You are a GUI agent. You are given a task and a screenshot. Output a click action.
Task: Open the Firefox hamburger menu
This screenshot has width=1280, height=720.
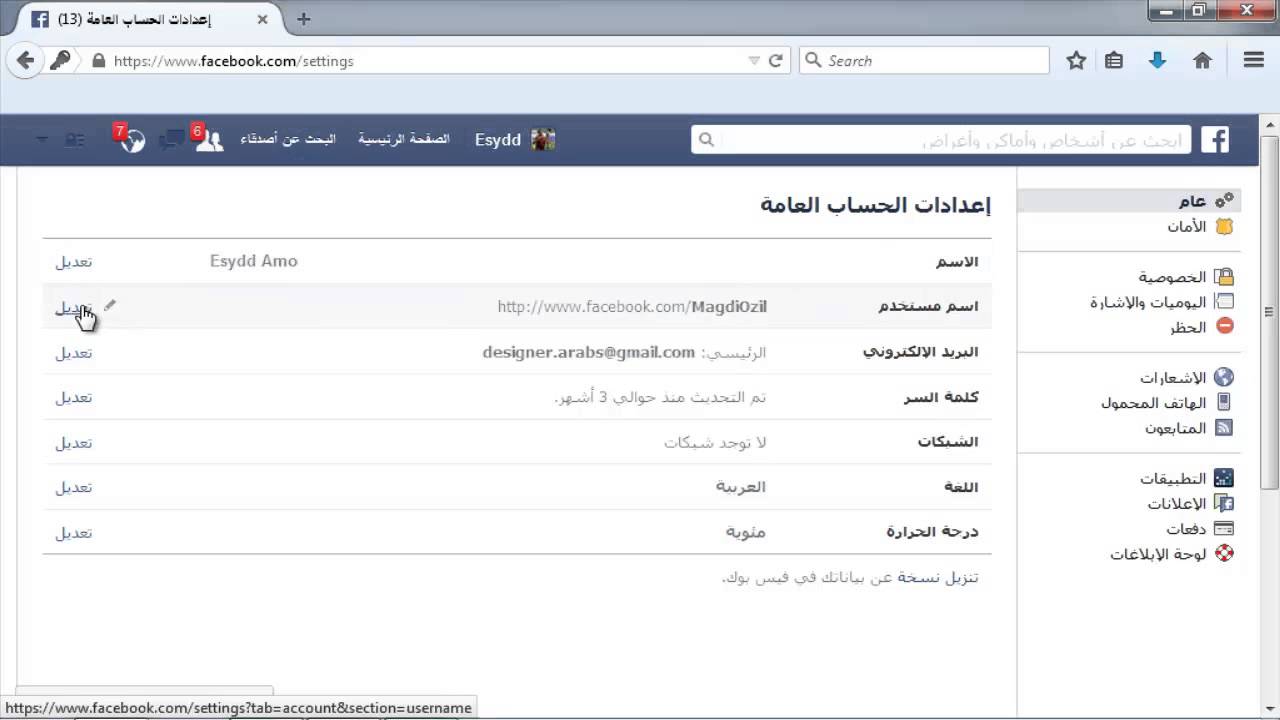pyautogui.click(x=1254, y=61)
